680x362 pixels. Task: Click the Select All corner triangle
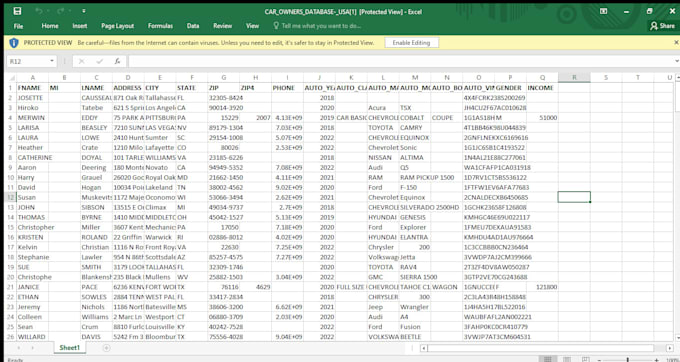(x=11, y=78)
